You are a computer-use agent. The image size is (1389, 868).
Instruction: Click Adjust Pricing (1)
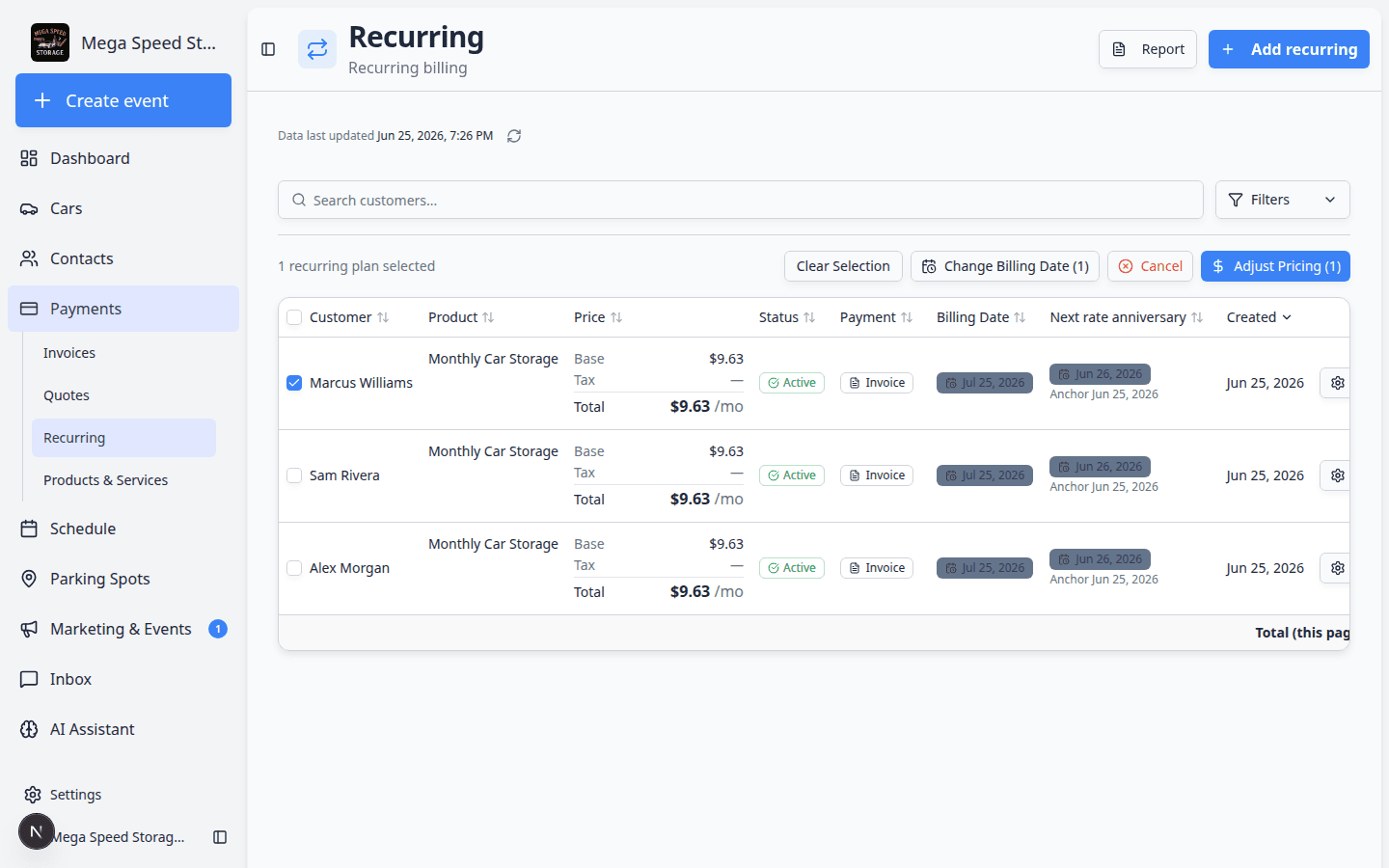tap(1275, 266)
